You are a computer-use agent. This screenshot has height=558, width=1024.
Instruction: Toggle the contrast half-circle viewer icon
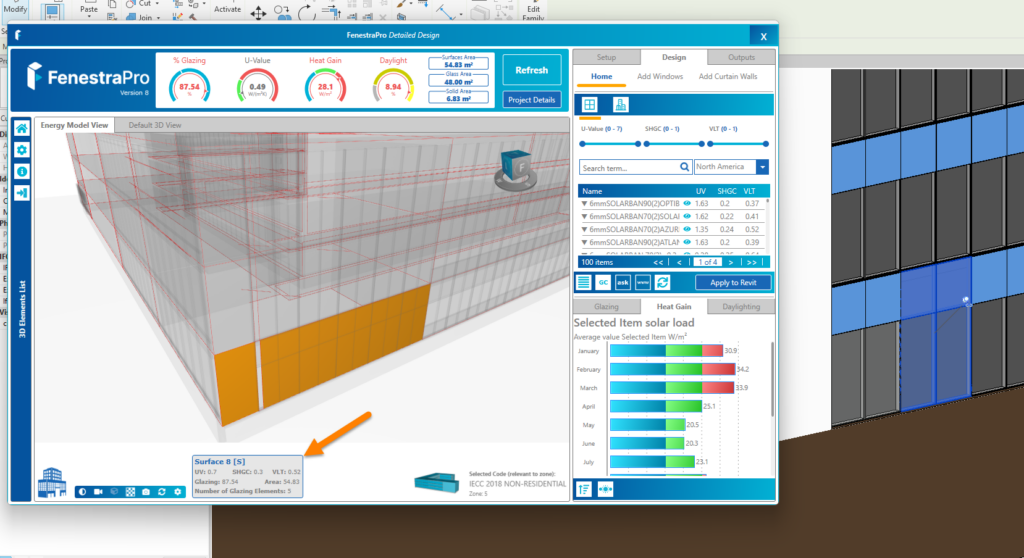[x=82, y=491]
